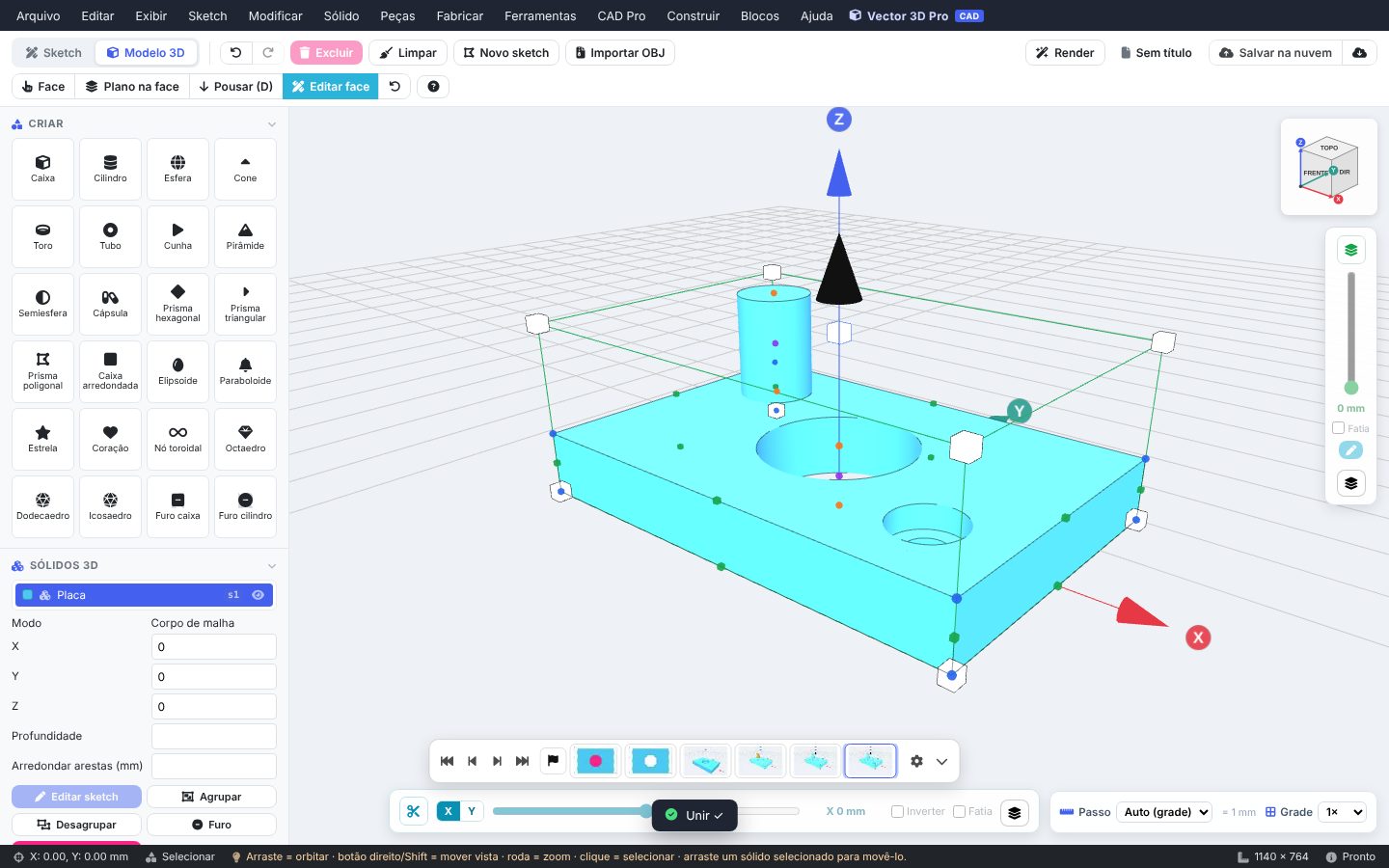The width and height of the screenshot is (1389, 868).
Task: Add a Nó toroidal primitive
Action: [x=177, y=439]
